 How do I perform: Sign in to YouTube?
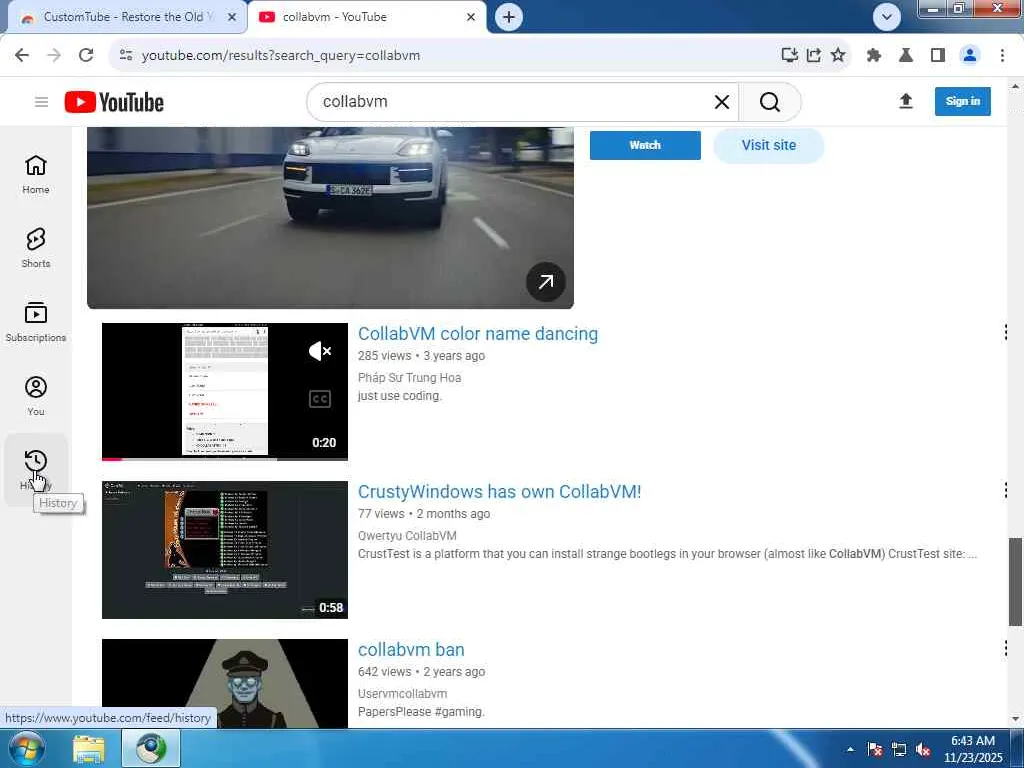(x=963, y=101)
